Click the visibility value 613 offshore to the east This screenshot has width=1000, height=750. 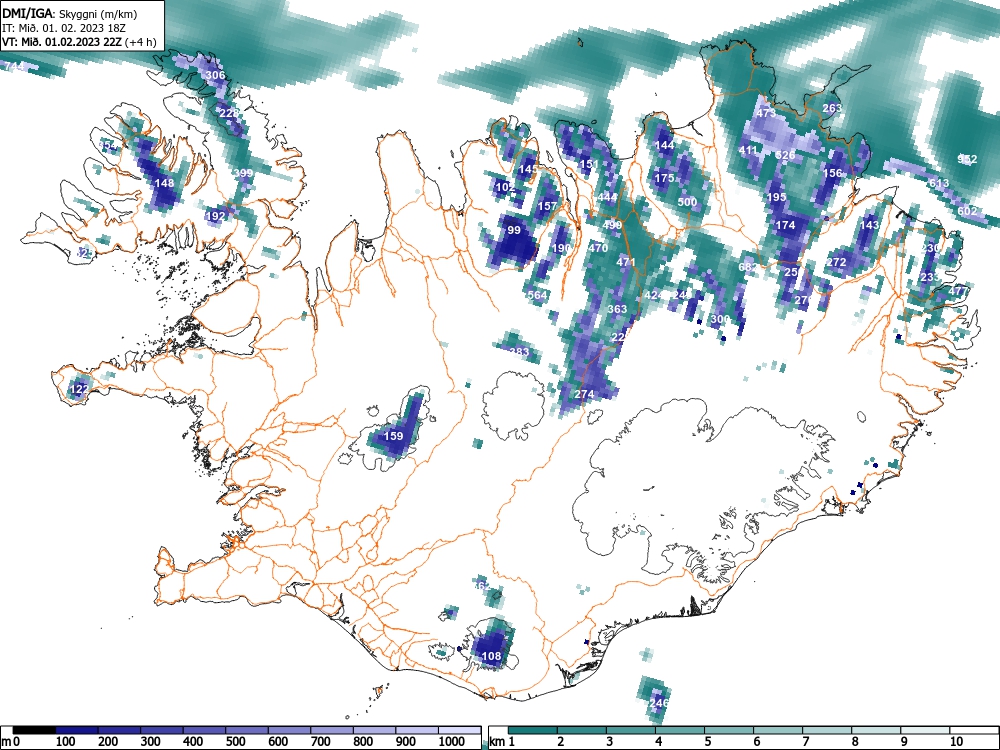939,183
